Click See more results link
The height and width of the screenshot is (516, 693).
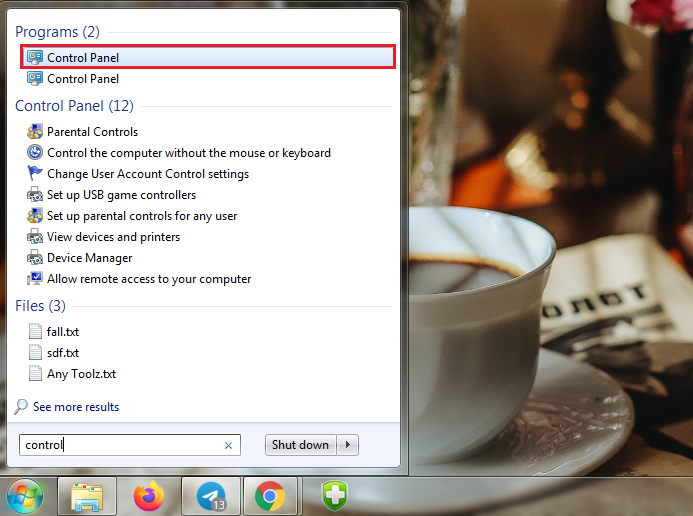coord(75,407)
